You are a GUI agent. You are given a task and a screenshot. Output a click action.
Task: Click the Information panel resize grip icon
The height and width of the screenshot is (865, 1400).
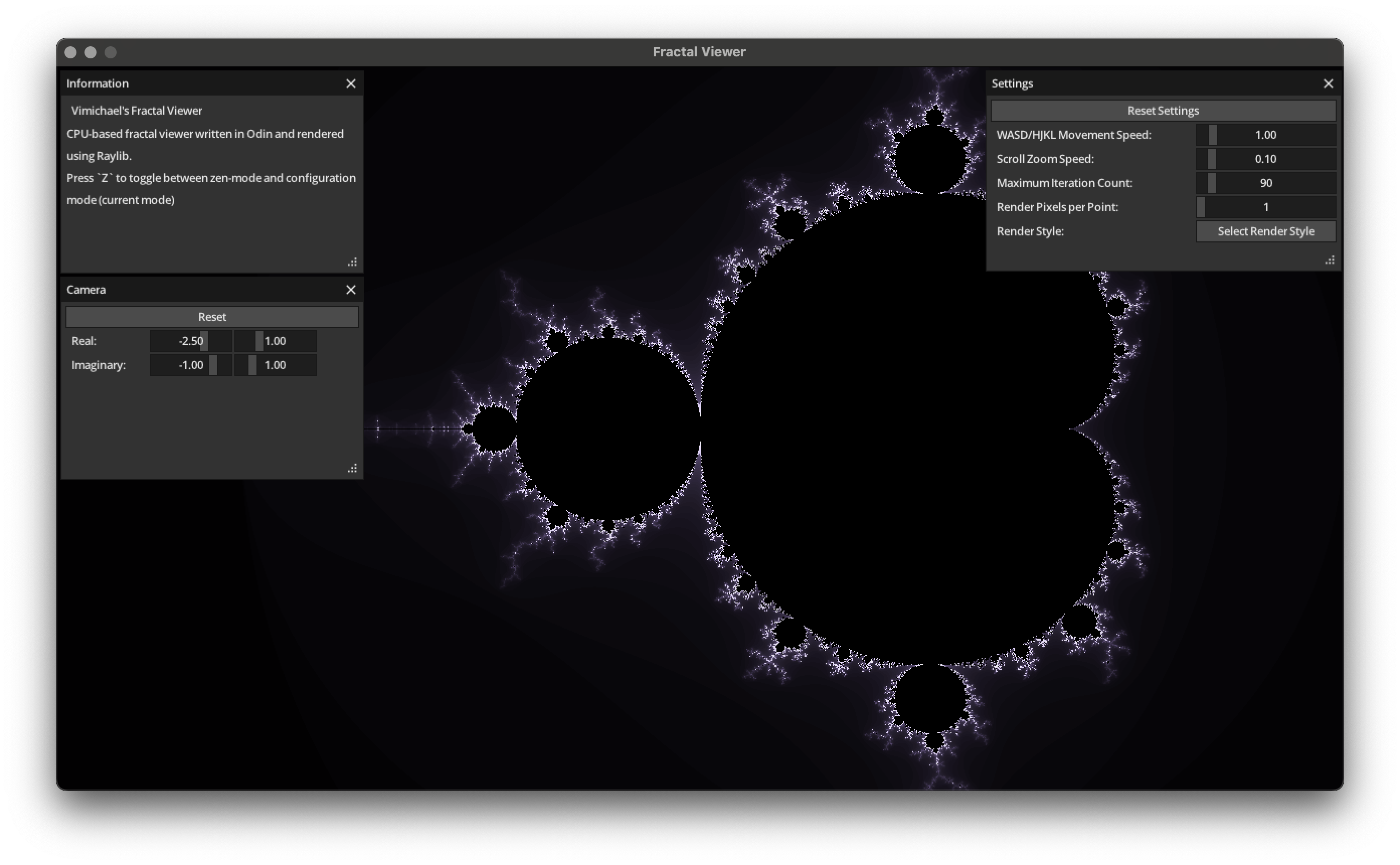click(353, 262)
